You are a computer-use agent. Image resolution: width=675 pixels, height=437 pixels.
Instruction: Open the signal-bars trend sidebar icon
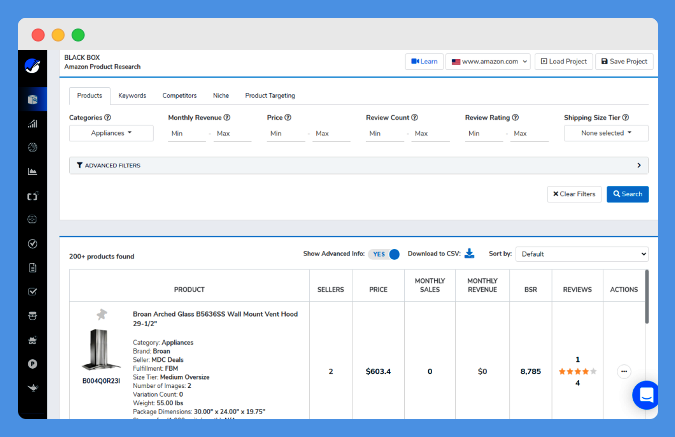32,124
